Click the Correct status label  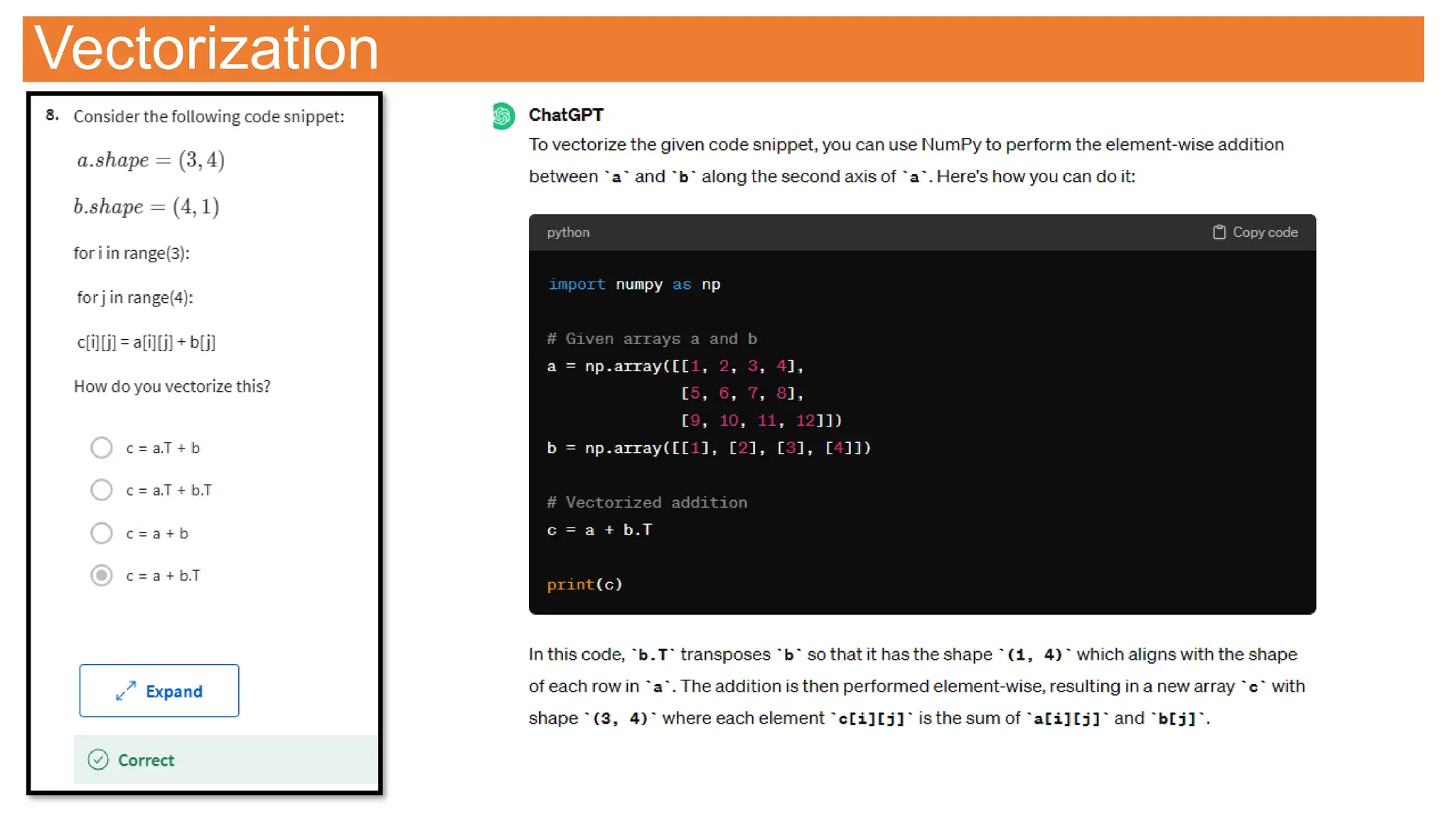146,760
